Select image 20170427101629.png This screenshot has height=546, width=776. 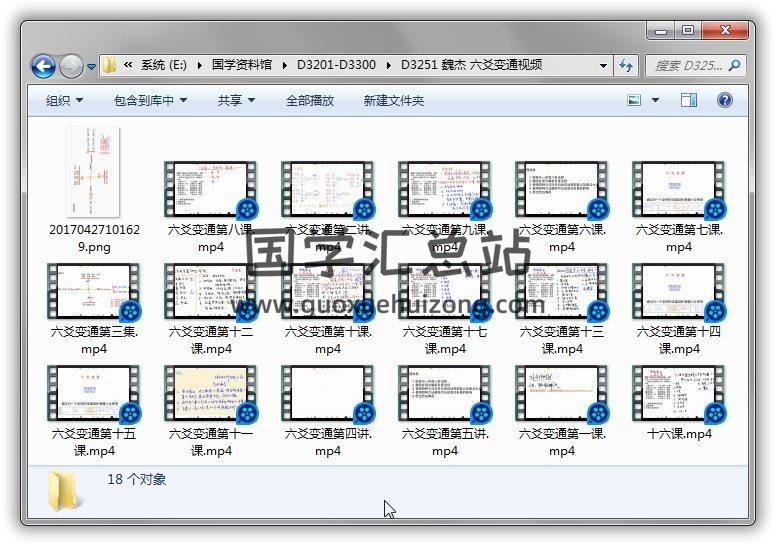[x=94, y=190]
